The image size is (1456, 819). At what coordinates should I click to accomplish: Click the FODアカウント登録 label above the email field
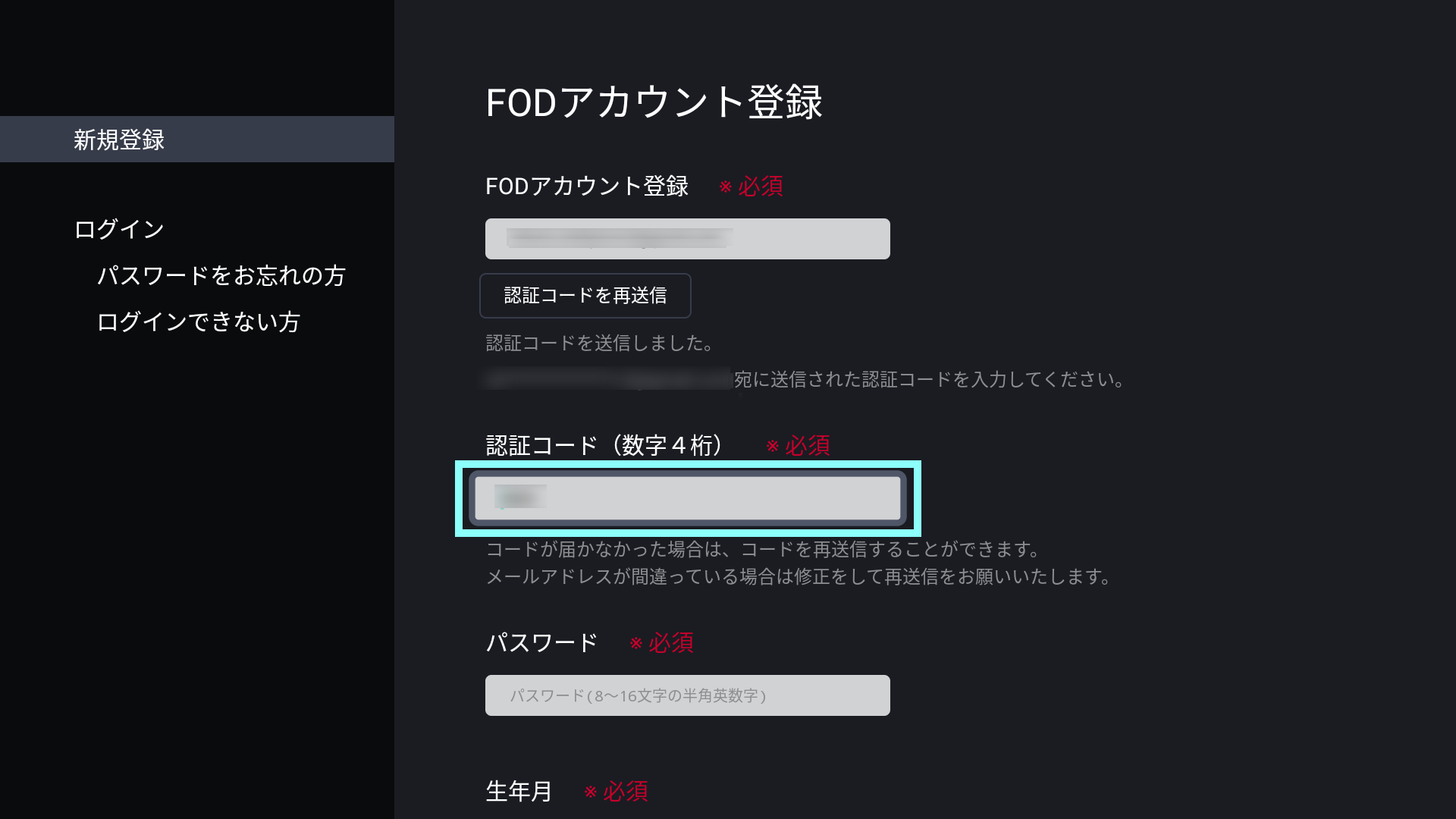[x=586, y=187]
